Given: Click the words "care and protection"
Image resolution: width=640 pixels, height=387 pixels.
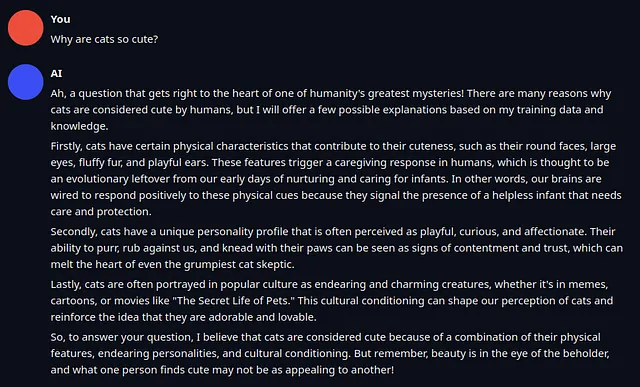Looking at the screenshot, I should point(101,211).
